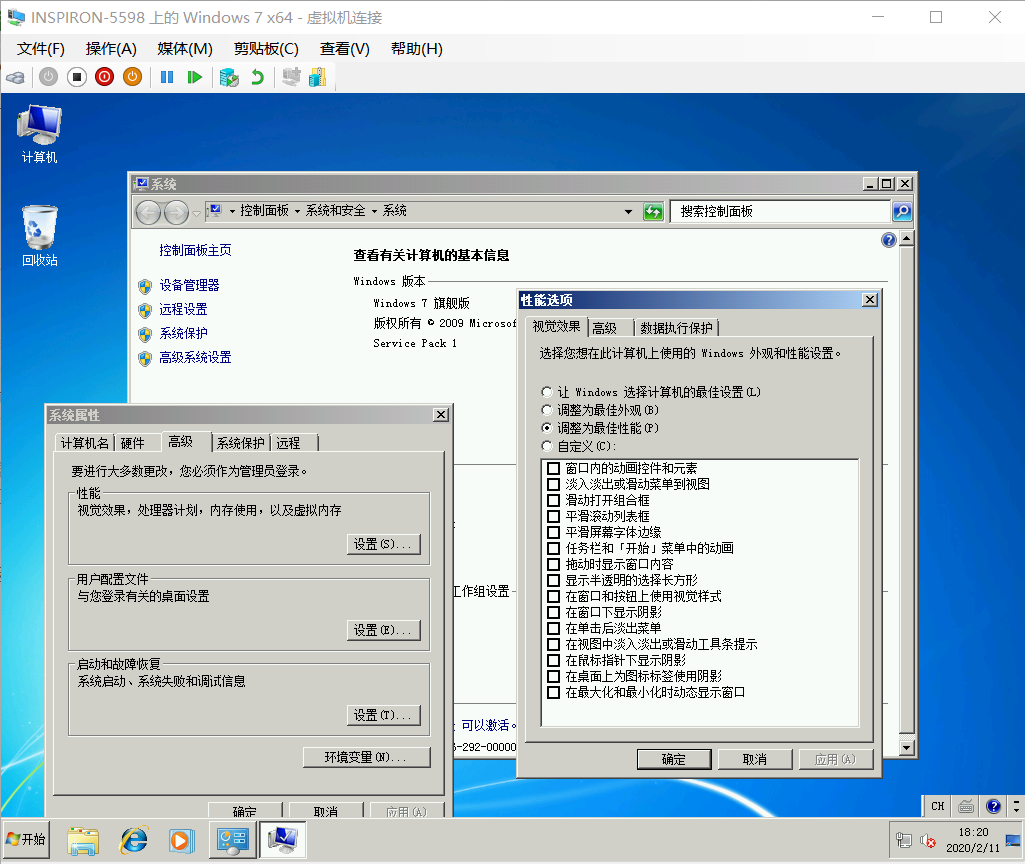
Task: Click the Hyper-V Checkpoint icon
Action: (x=229, y=77)
